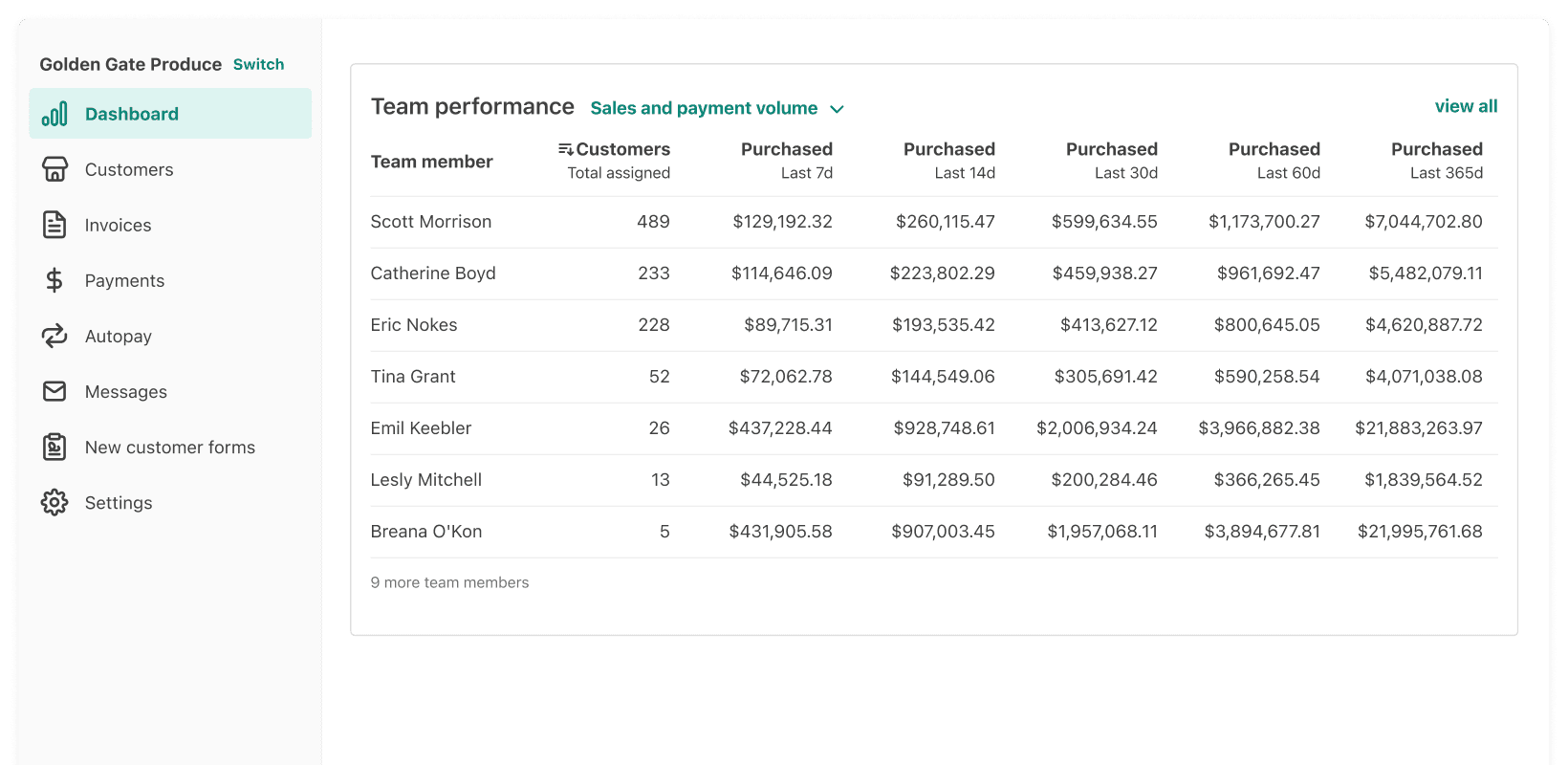Click the Autopay repeat arrows icon

pyautogui.click(x=54, y=336)
